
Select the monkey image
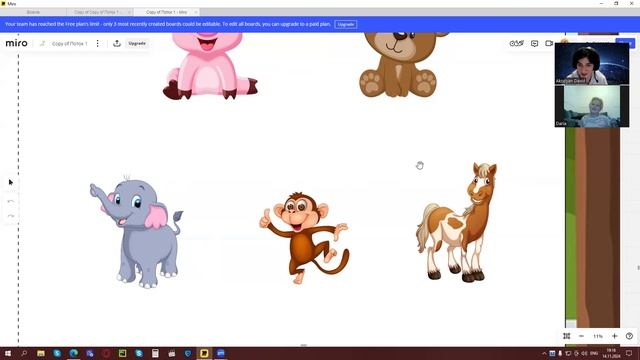pos(305,238)
